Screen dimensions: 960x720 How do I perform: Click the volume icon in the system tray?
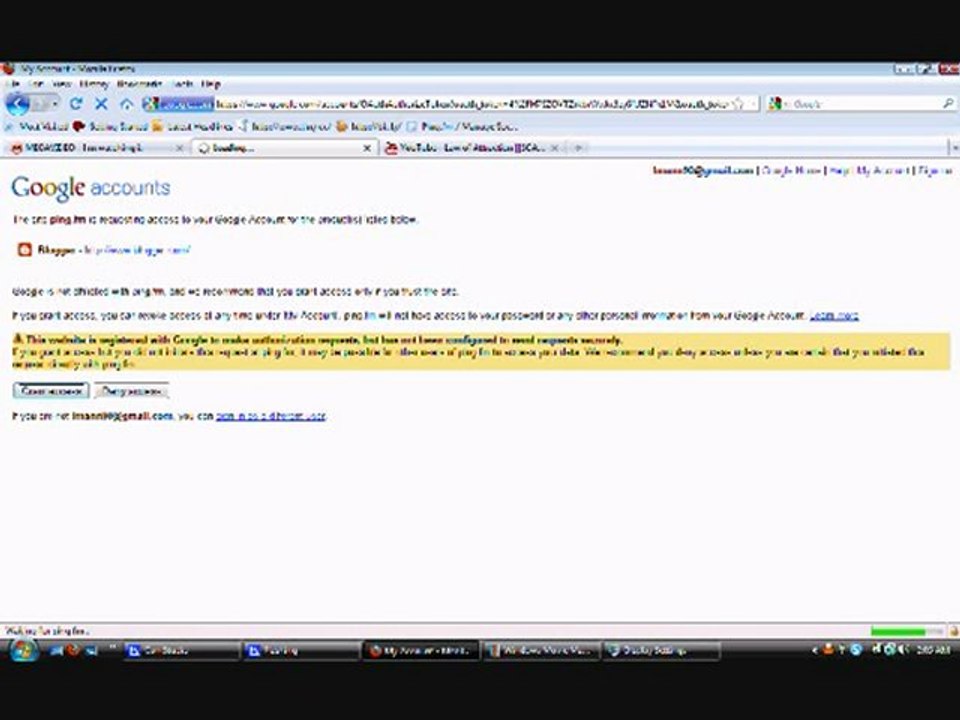[x=905, y=650]
